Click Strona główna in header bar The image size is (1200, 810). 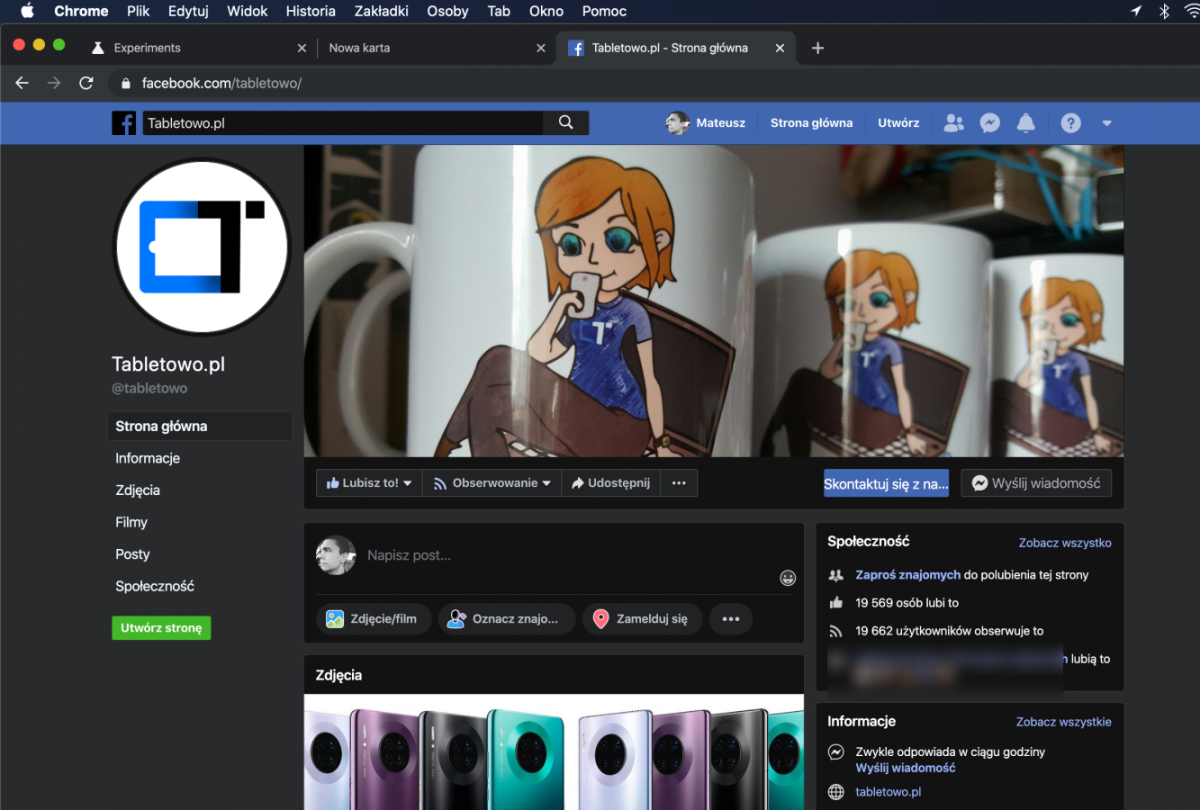[x=811, y=123]
